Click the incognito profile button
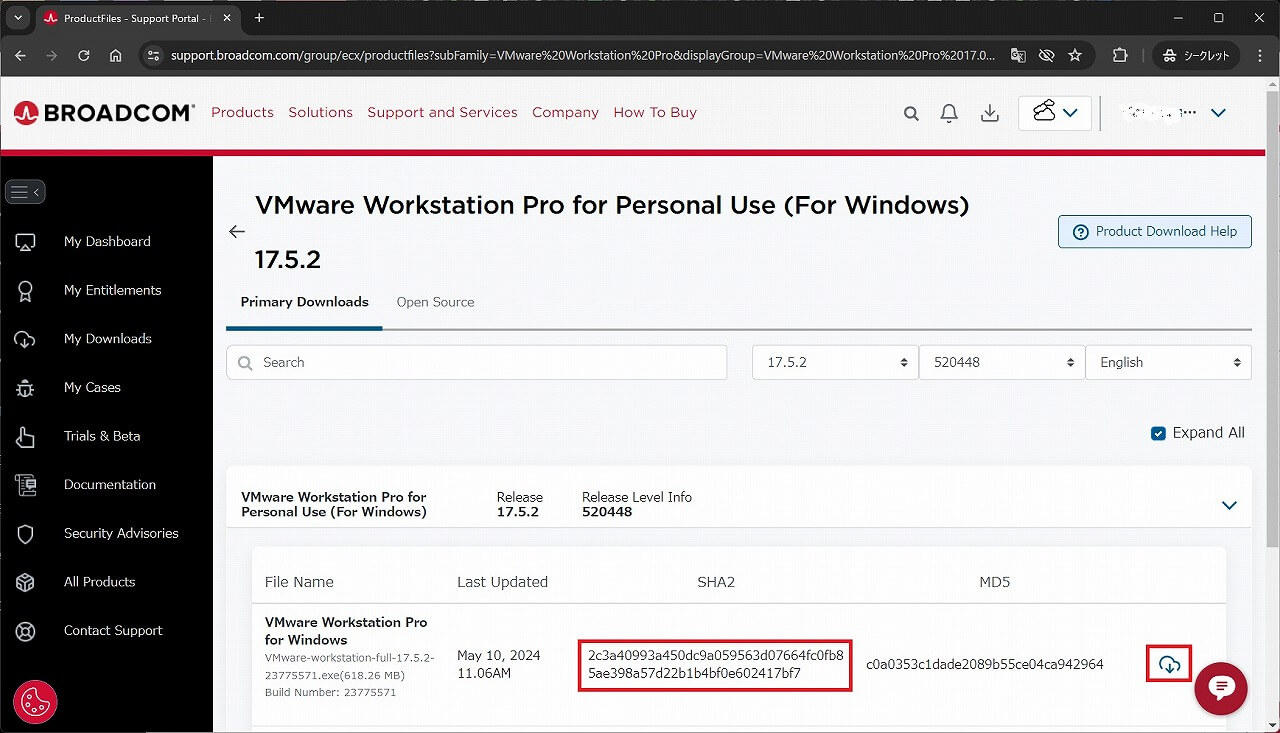Image resolution: width=1280 pixels, height=733 pixels. (1196, 56)
